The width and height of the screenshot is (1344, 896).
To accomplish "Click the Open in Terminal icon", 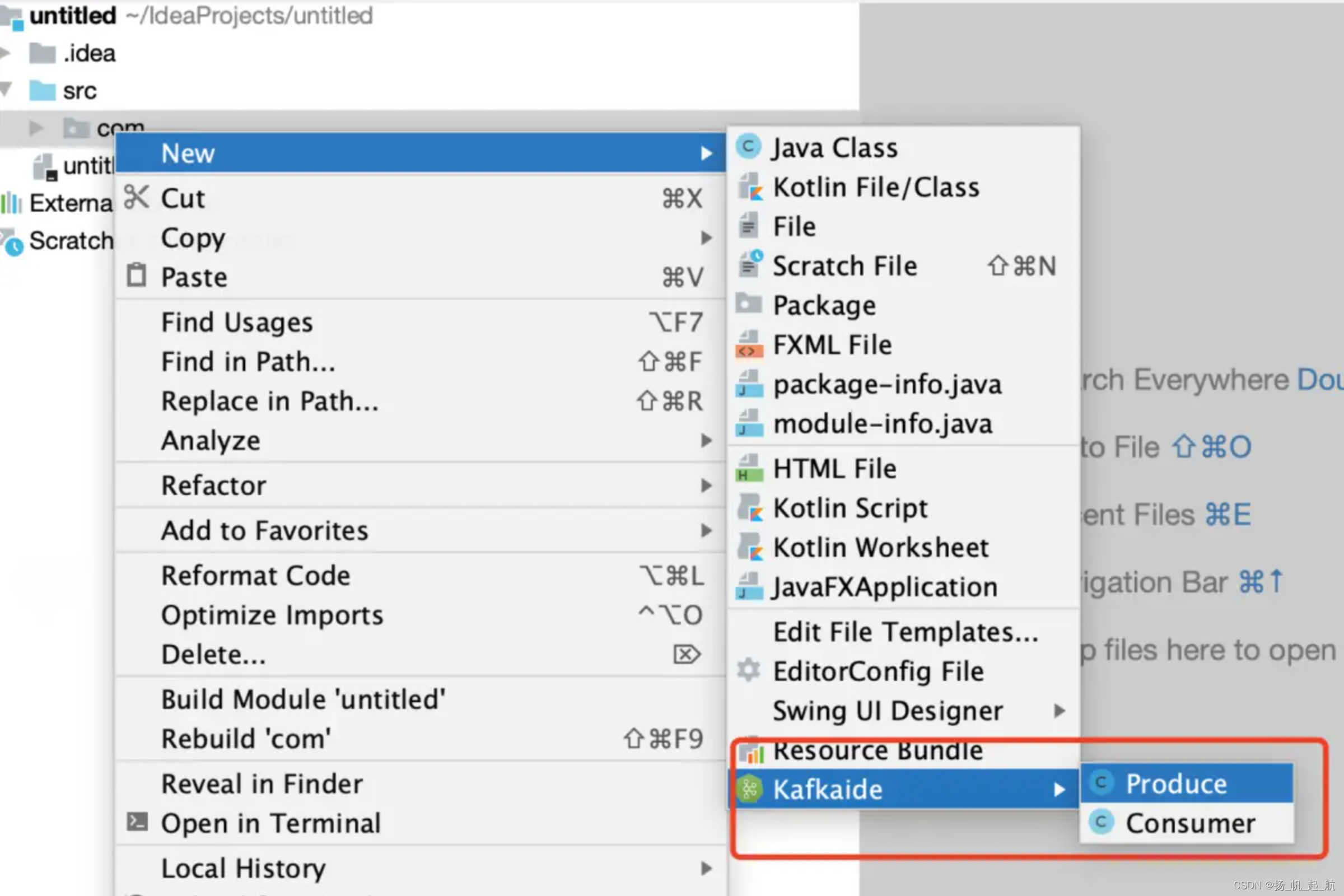I will coord(137,822).
